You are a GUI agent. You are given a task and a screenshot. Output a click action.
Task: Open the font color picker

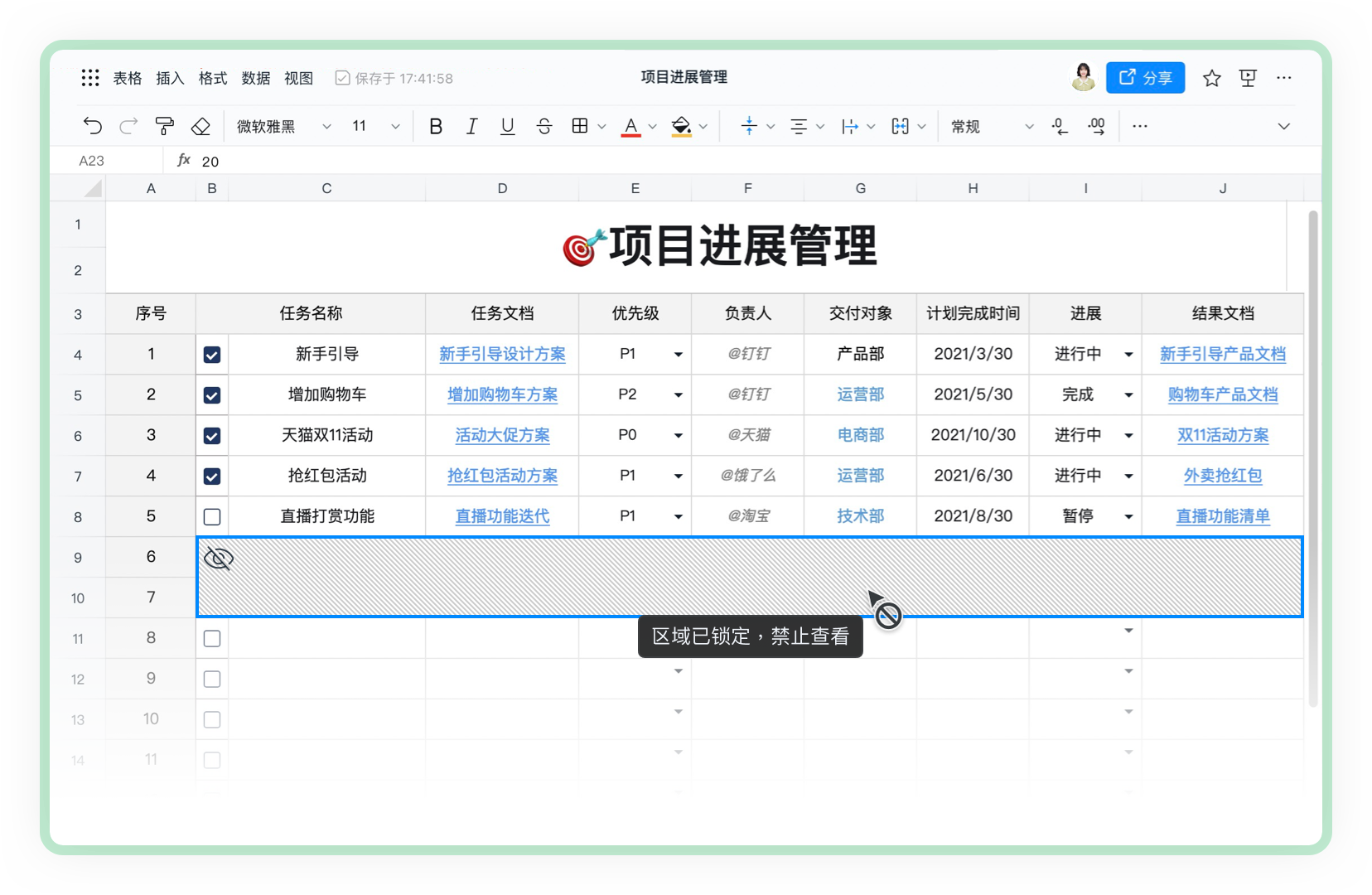point(632,126)
